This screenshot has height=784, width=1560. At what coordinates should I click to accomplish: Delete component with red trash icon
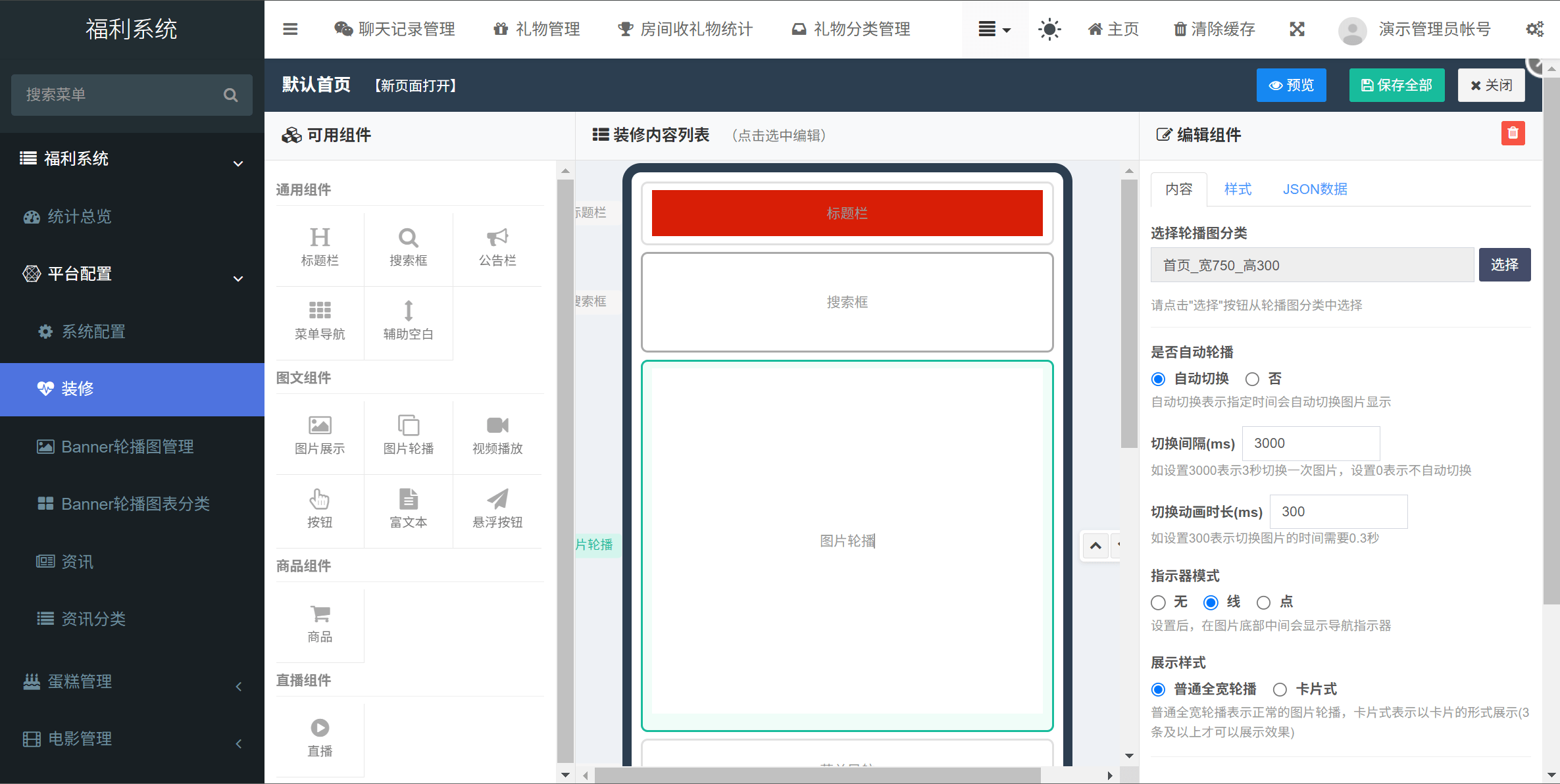point(1513,134)
